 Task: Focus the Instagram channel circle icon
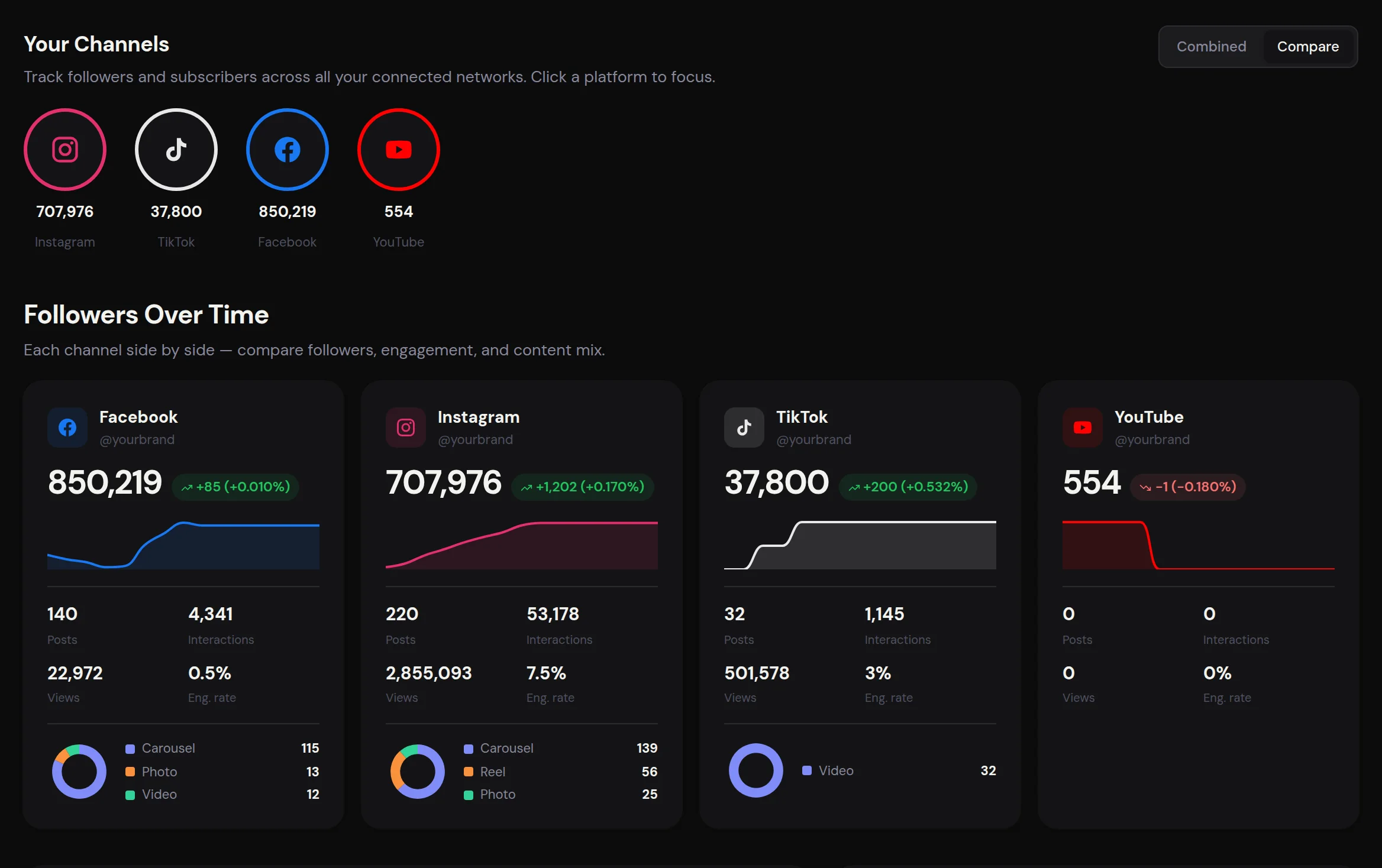(65, 150)
